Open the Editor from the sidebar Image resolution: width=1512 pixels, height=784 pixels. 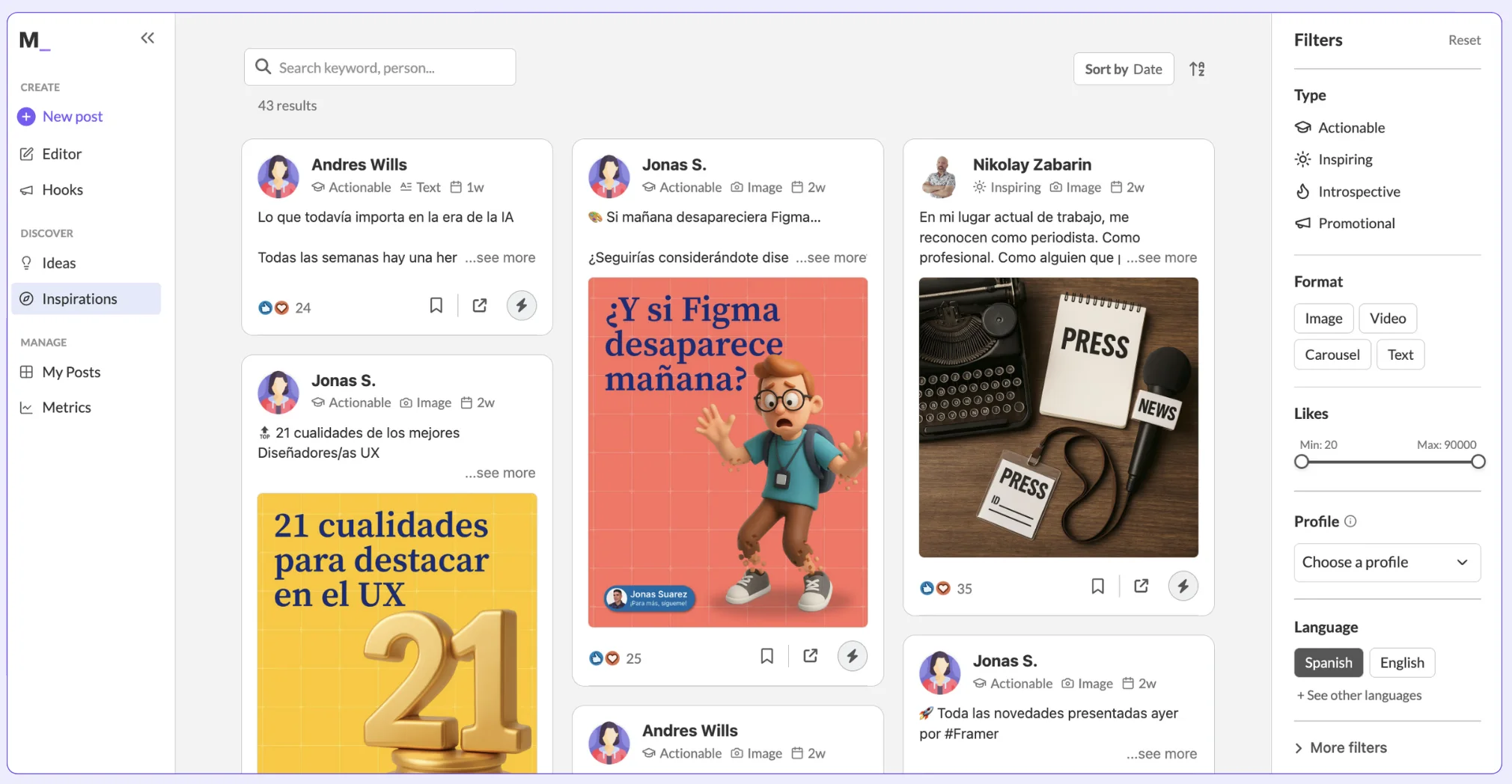click(x=63, y=153)
